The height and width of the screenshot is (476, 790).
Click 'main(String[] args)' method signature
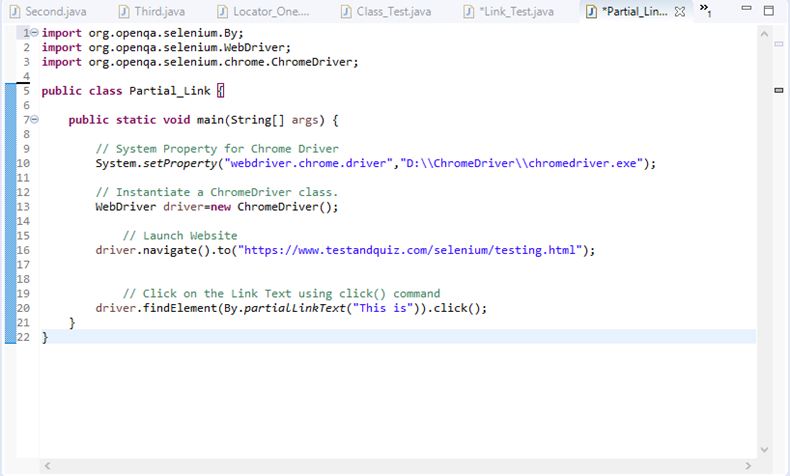260,120
